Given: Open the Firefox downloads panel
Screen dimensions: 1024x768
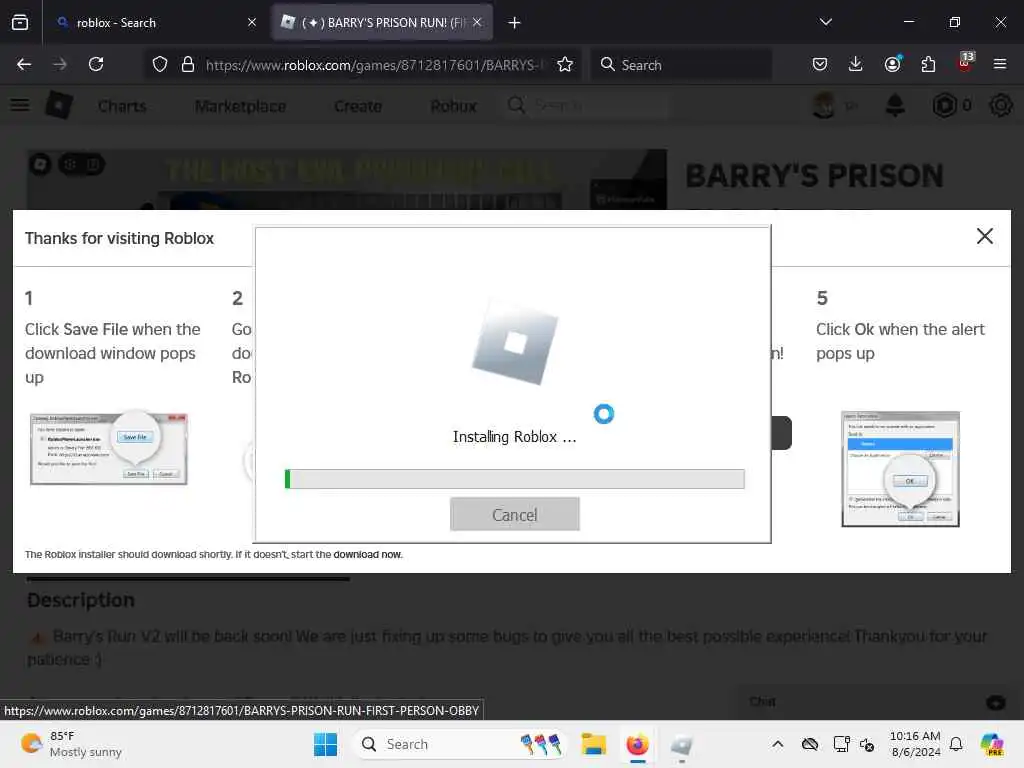Looking at the screenshot, I should [856, 64].
